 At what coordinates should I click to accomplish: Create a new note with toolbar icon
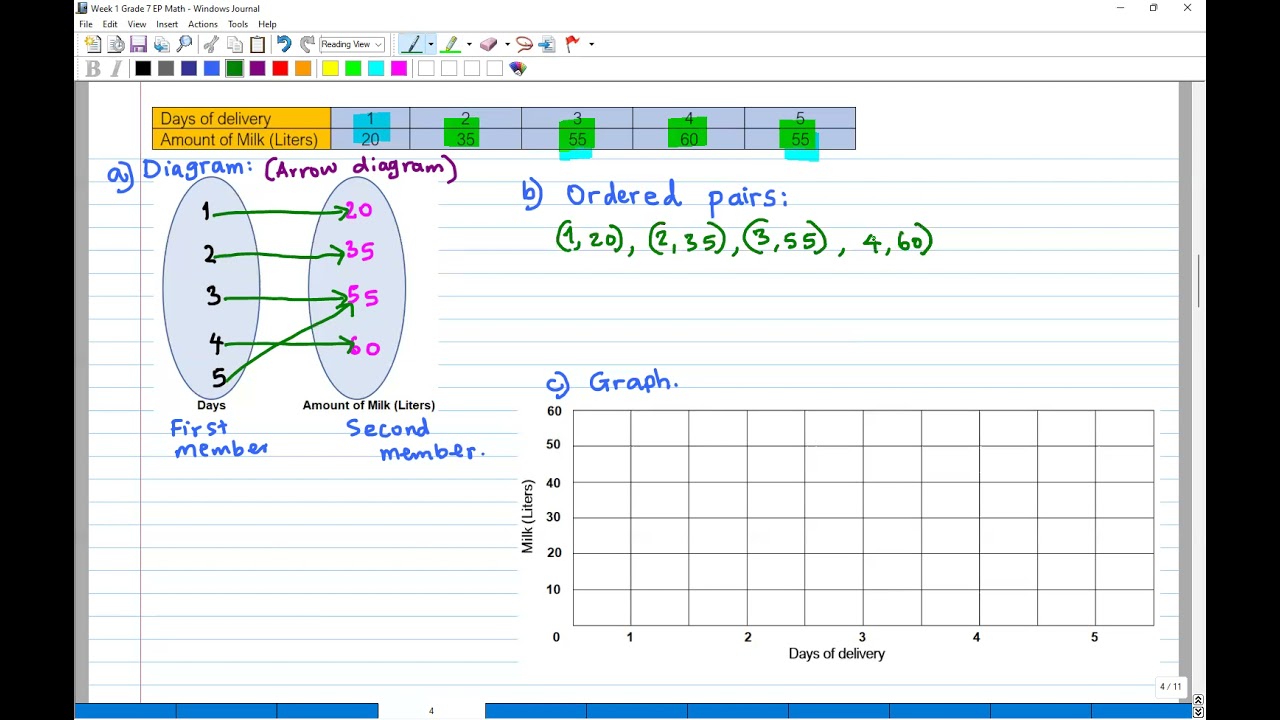pos(92,44)
